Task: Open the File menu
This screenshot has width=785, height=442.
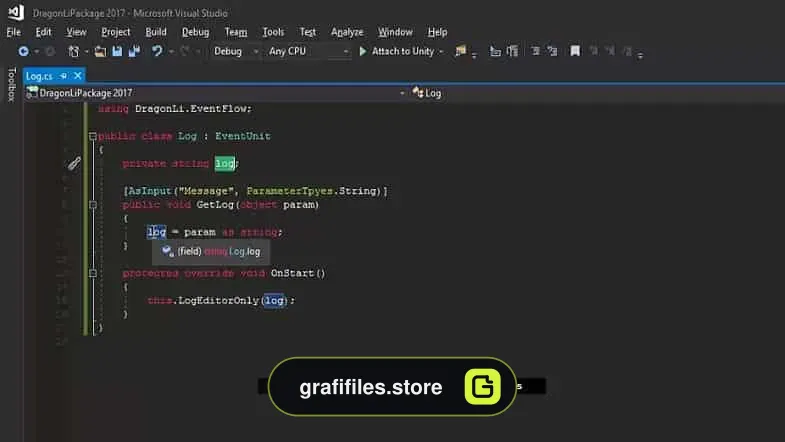Action: click(14, 32)
